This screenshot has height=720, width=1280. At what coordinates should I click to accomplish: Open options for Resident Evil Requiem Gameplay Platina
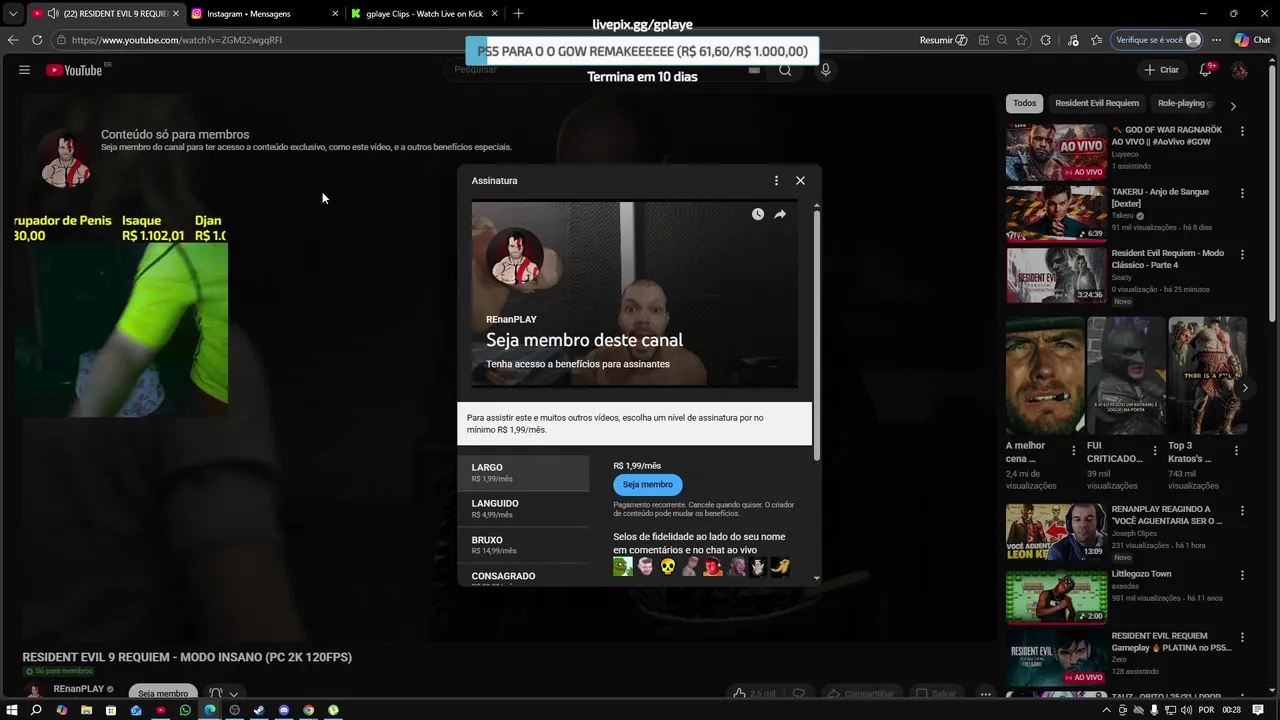[1242, 637]
